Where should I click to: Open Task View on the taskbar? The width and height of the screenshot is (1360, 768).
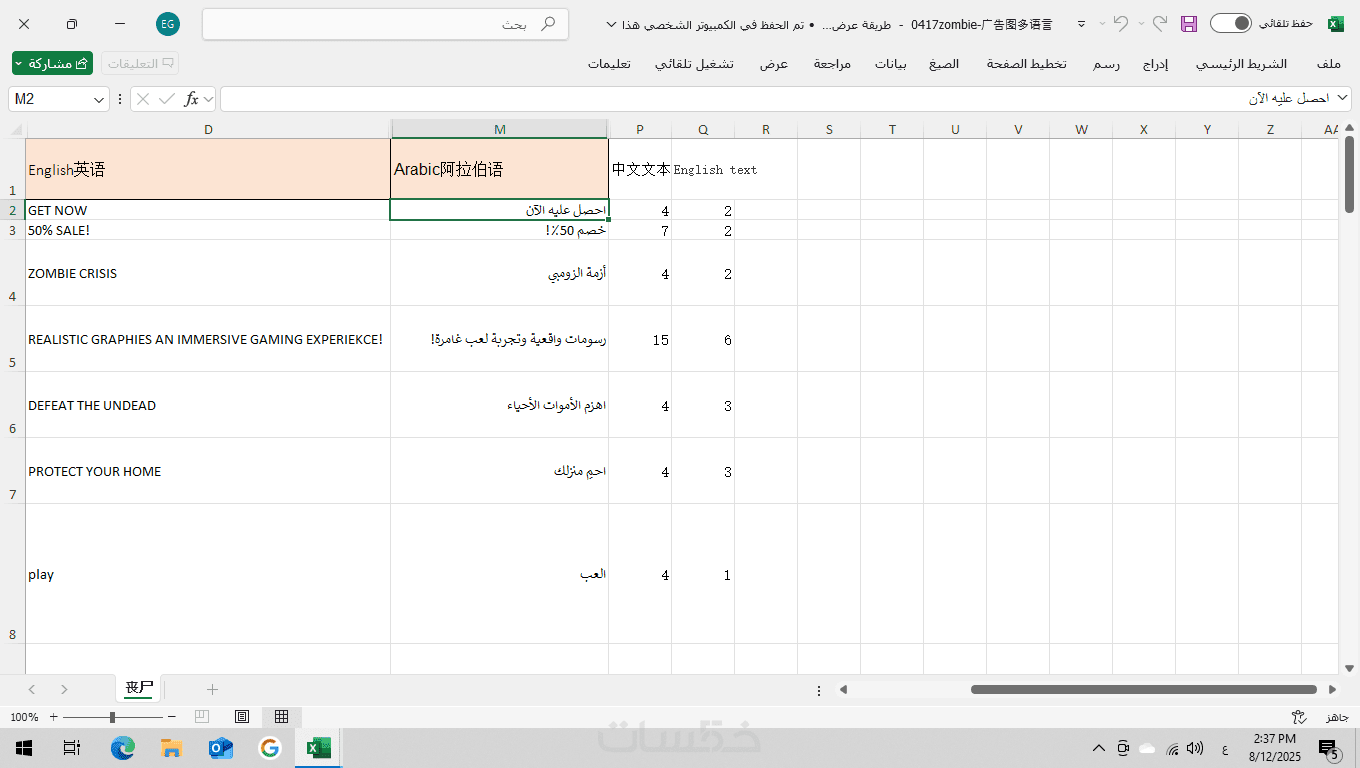click(72, 748)
